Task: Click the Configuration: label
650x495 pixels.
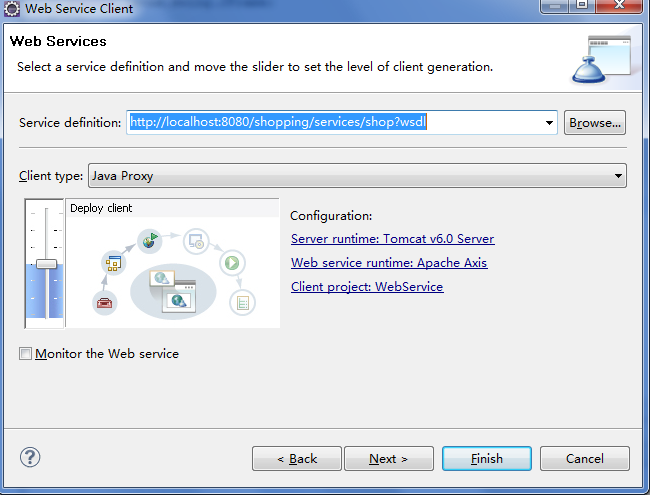Action: click(331, 216)
